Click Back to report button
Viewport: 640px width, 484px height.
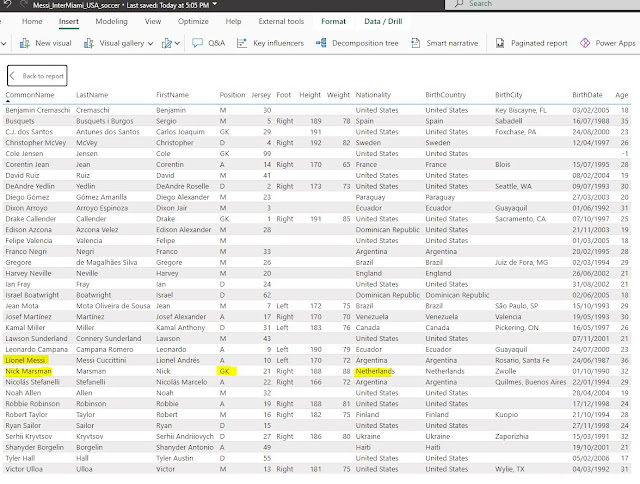(37, 76)
